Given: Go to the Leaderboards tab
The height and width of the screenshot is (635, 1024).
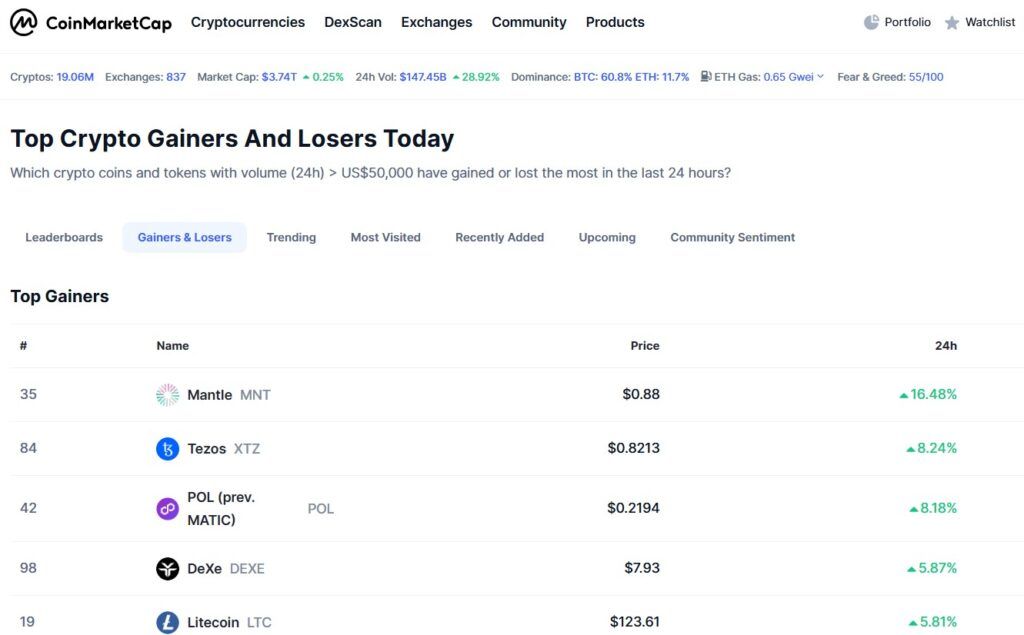Looking at the screenshot, I should click(64, 238).
